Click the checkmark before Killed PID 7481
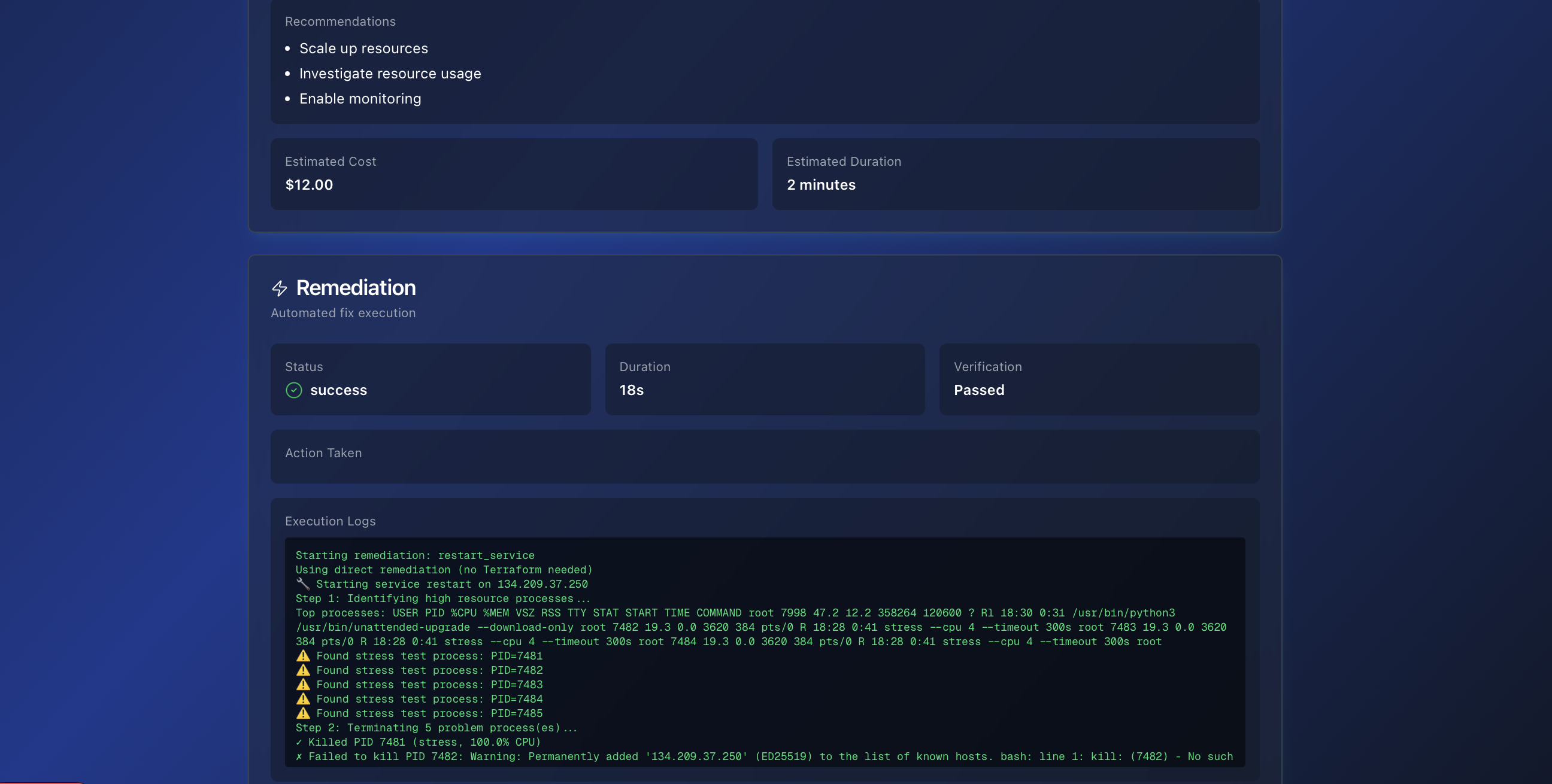Image resolution: width=1552 pixels, height=784 pixels. click(x=299, y=743)
